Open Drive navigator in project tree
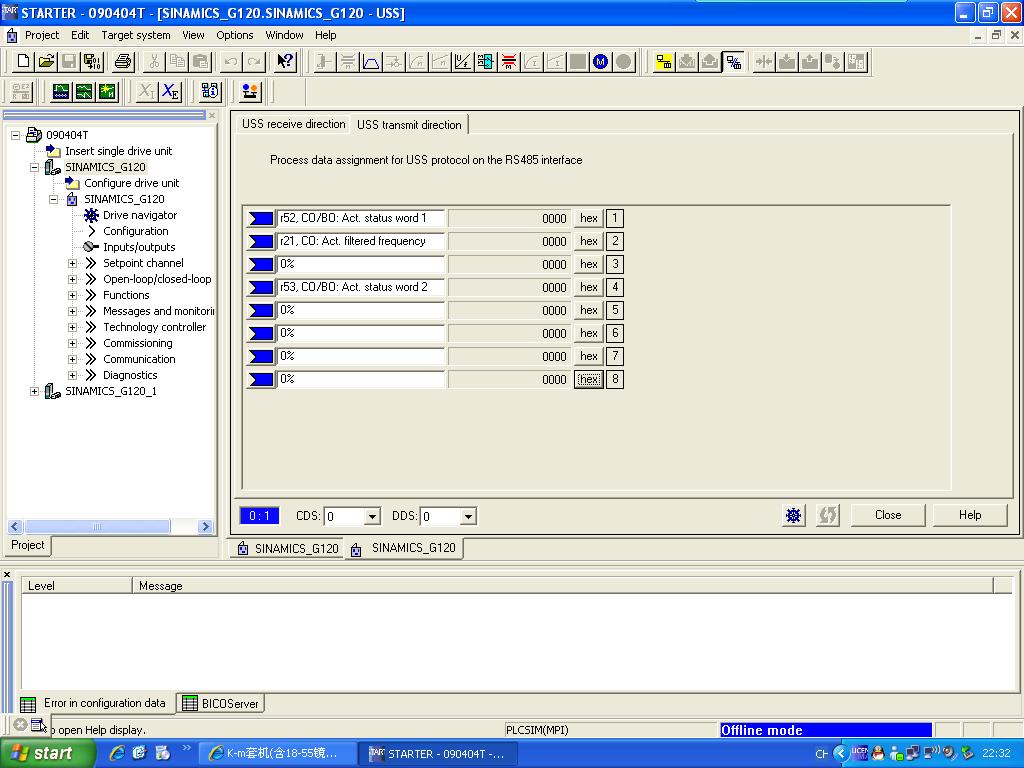 140,215
